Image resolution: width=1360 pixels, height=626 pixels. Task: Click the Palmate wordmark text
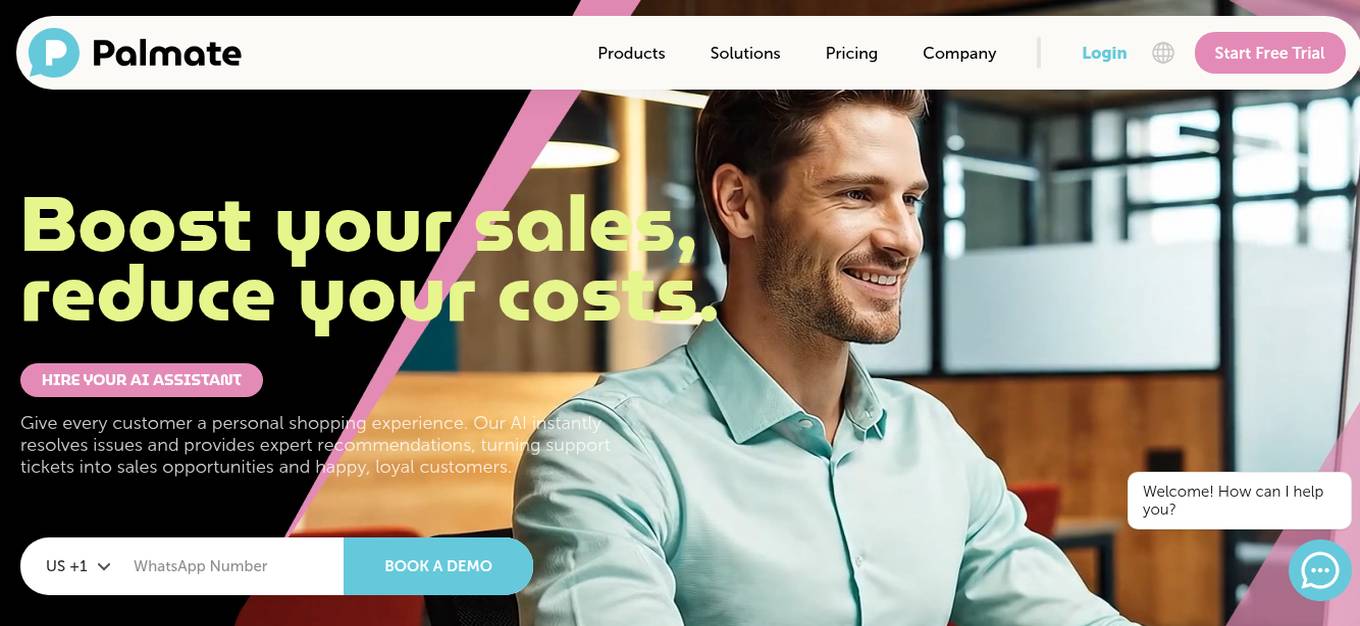coord(167,53)
